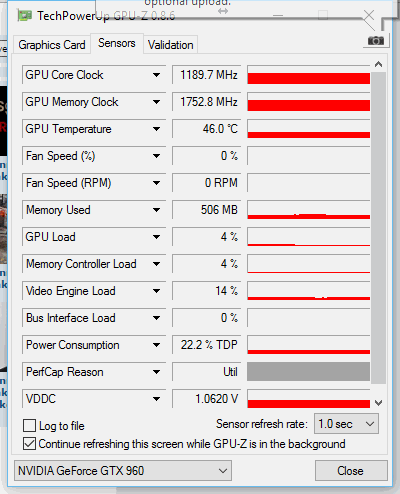Enable the Log to file checkbox

coord(29,426)
